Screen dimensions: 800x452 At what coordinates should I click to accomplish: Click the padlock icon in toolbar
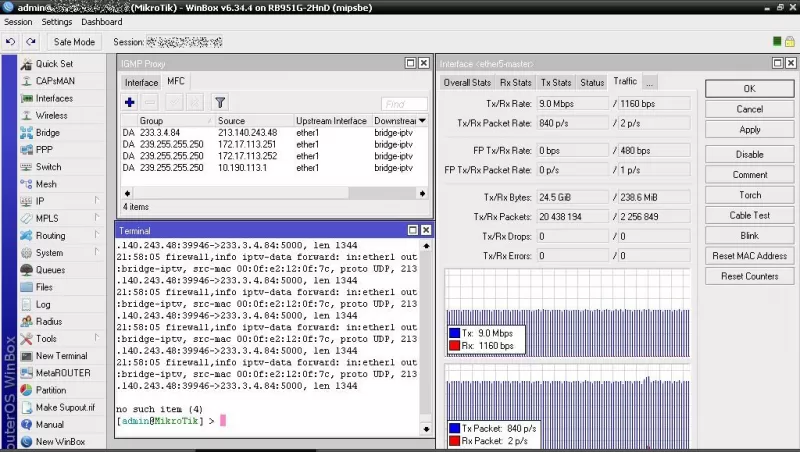789,41
